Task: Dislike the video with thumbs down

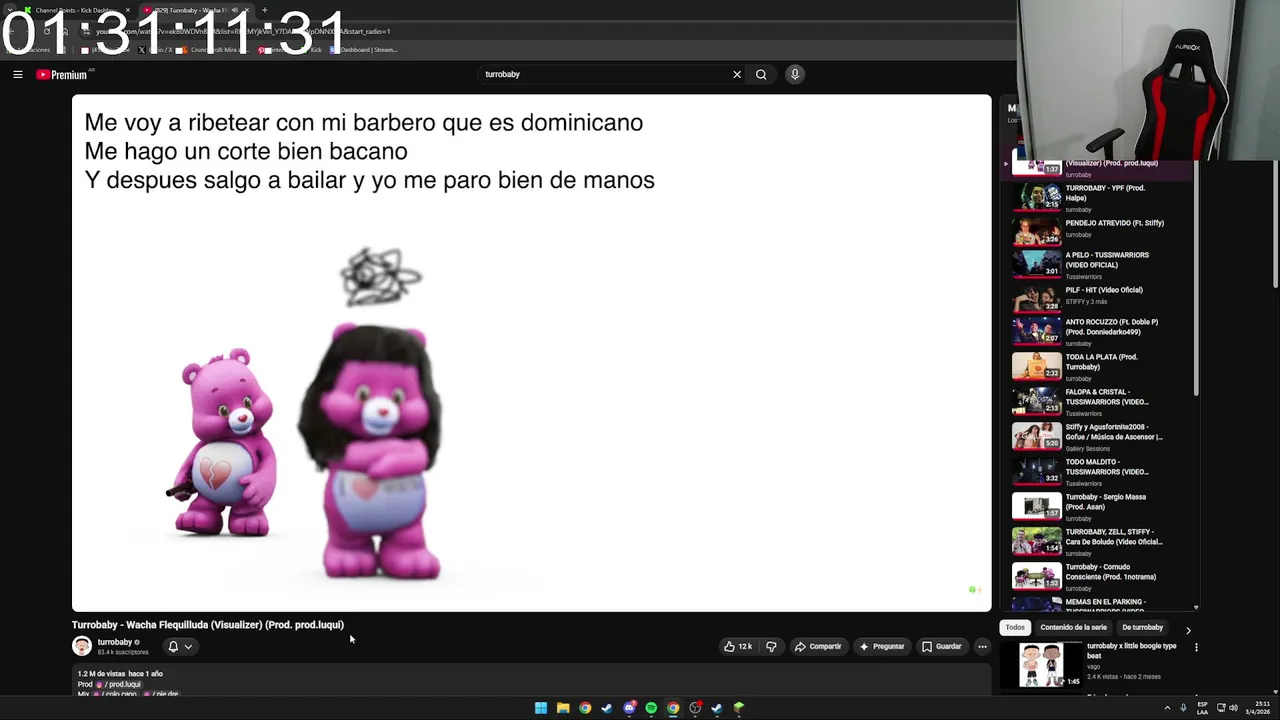Action: tap(771, 646)
